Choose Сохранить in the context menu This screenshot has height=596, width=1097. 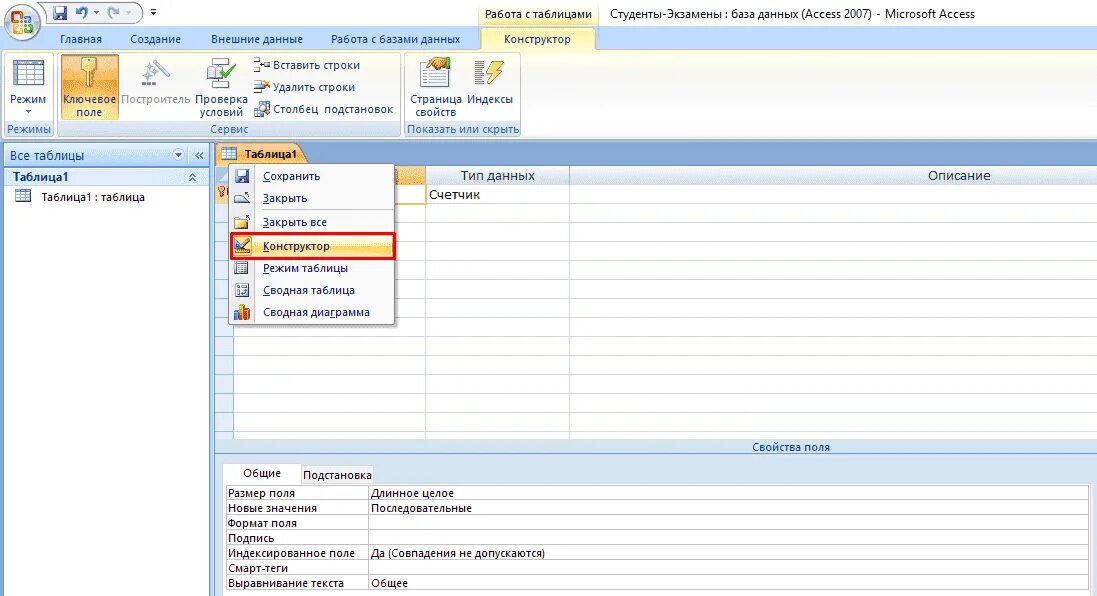[x=312, y=176]
